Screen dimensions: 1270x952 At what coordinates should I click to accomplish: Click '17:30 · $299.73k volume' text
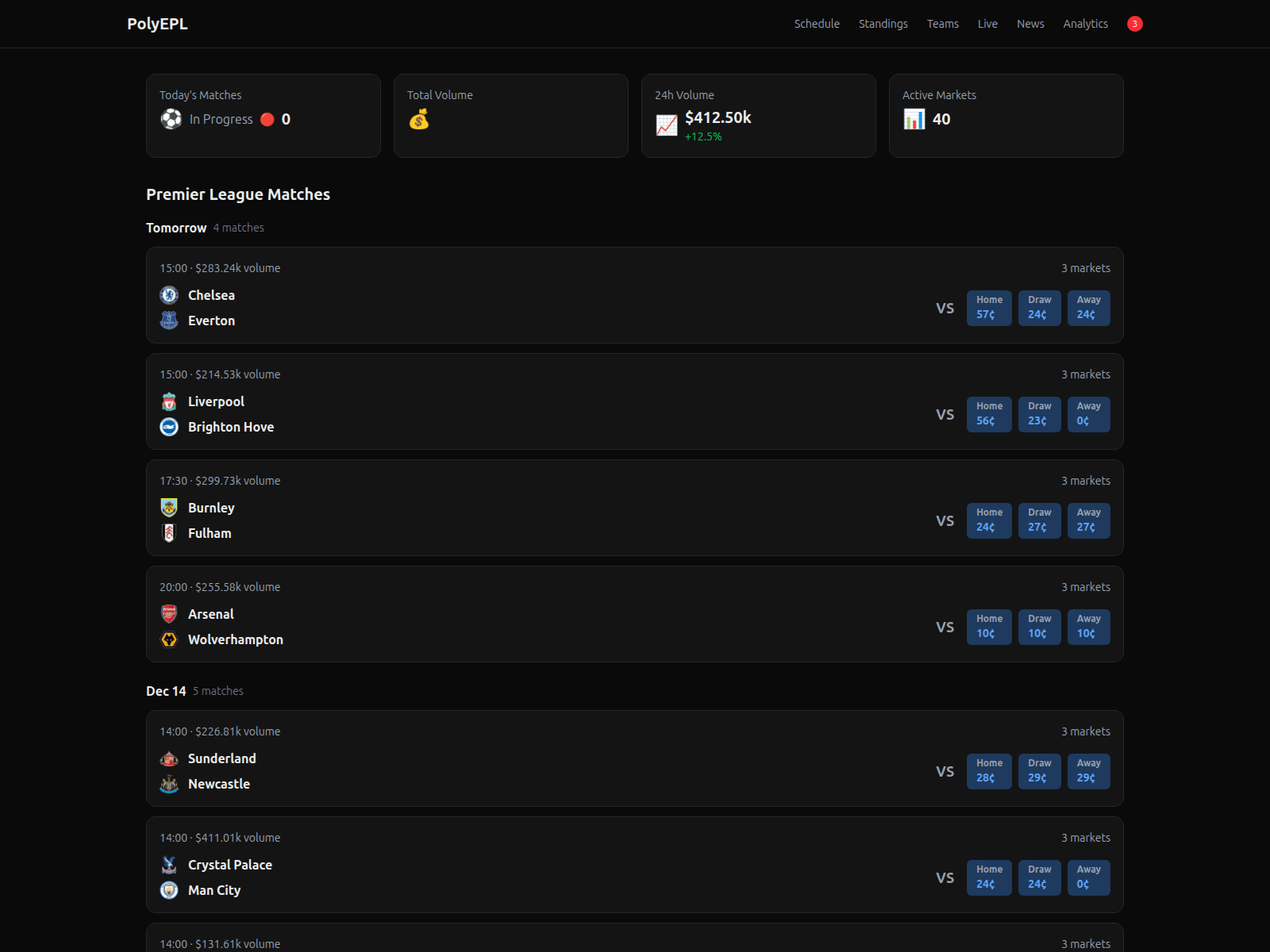tap(220, 481)
